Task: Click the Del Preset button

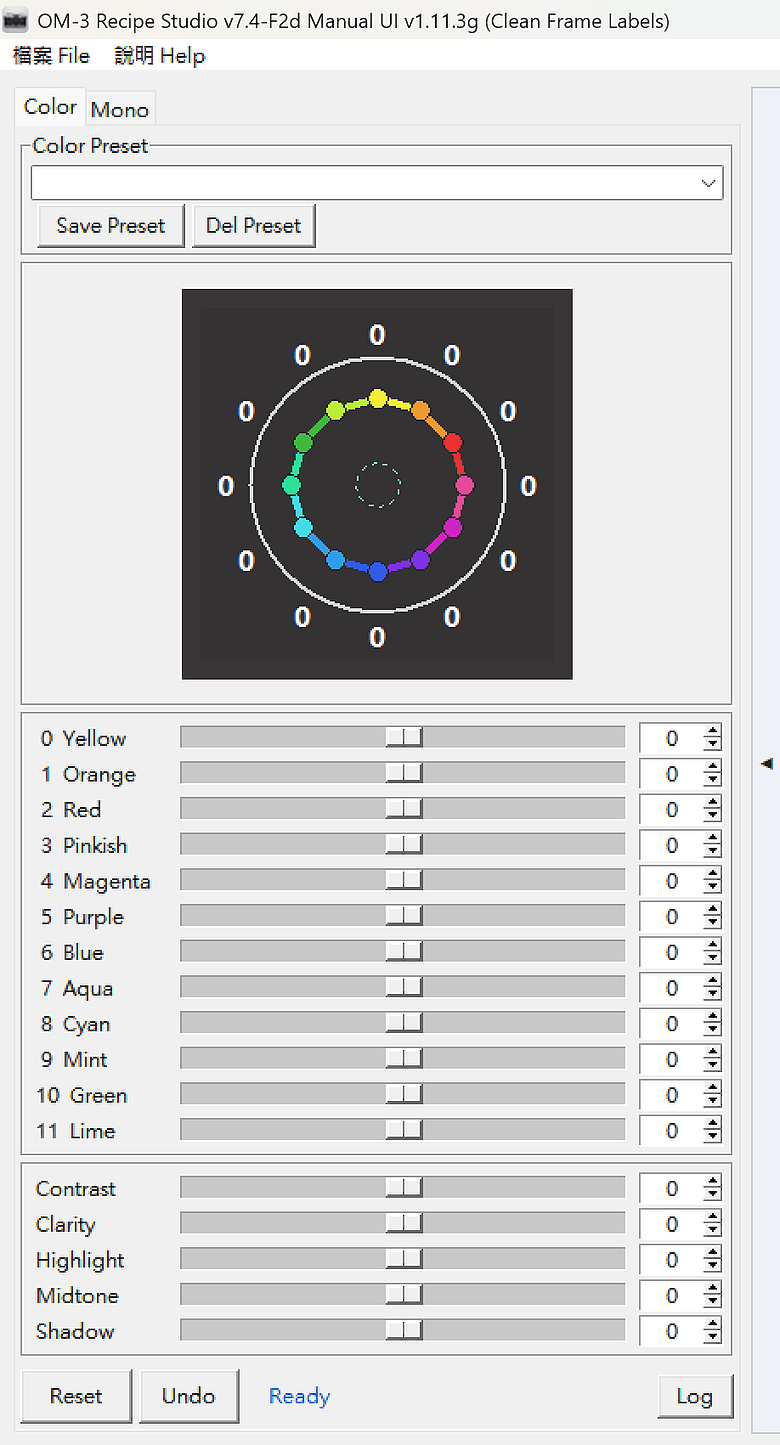Action: pos(254,226)
